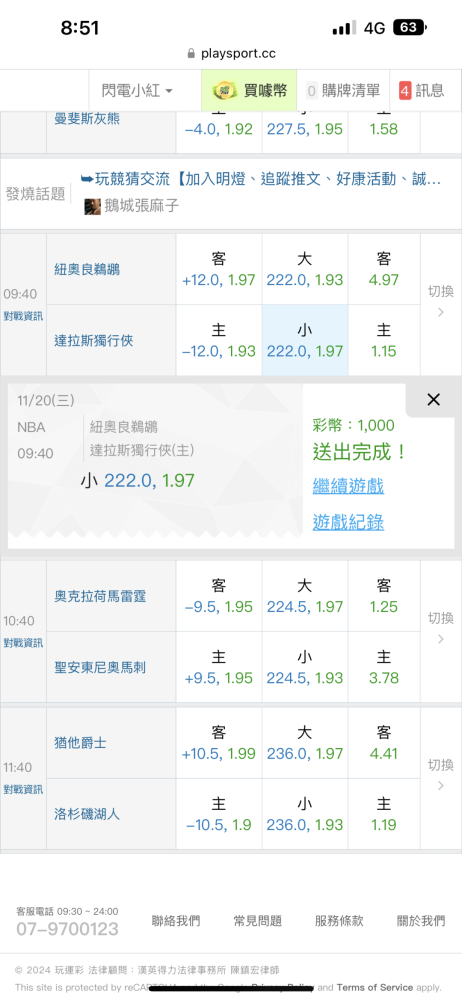The width and height of the screenshot is (462, 1000).
Task: Open 遊戲紀錄 link
Action: click(x=348, y=522)
